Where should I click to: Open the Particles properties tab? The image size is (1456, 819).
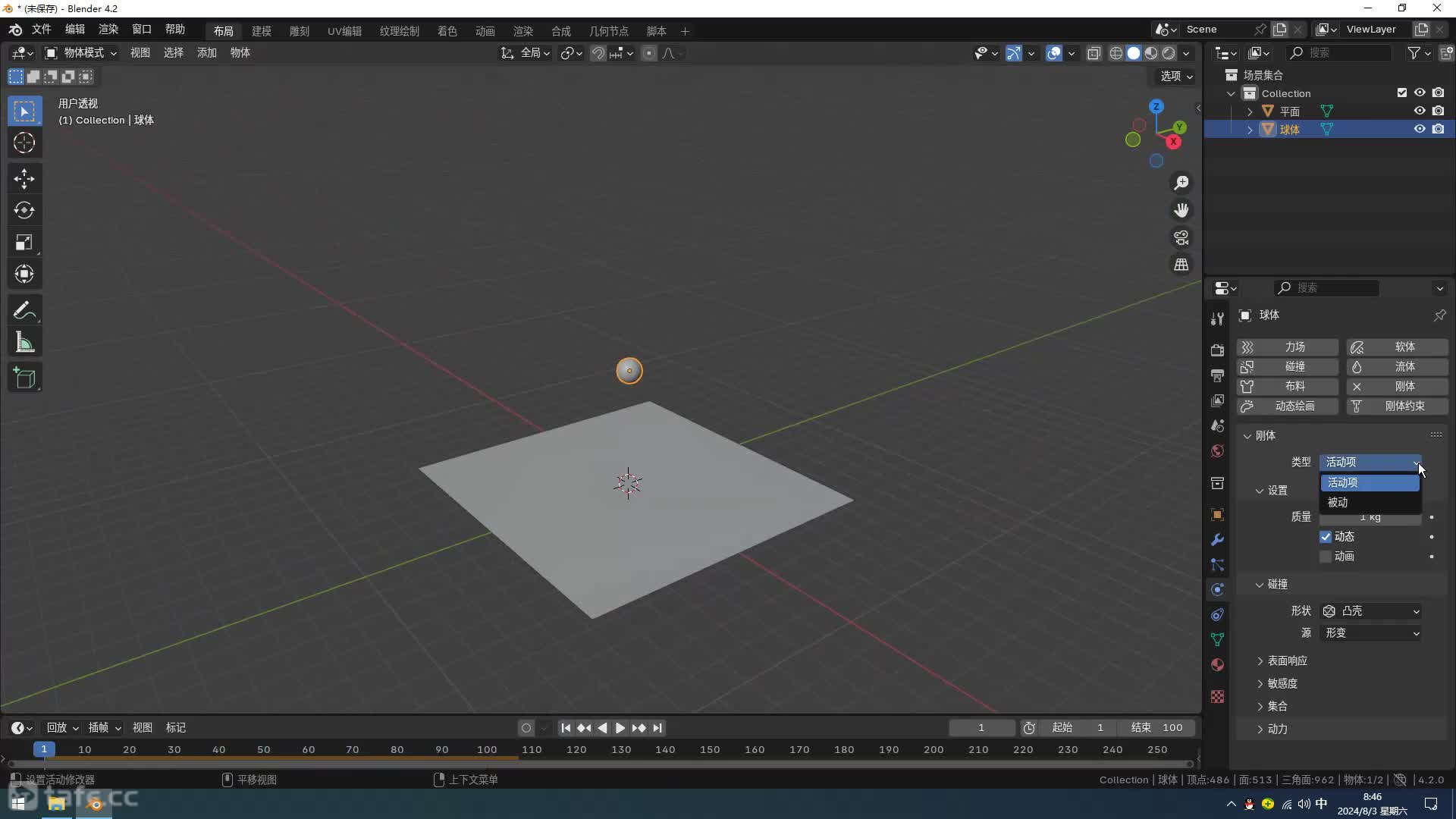coord(1217,565)
